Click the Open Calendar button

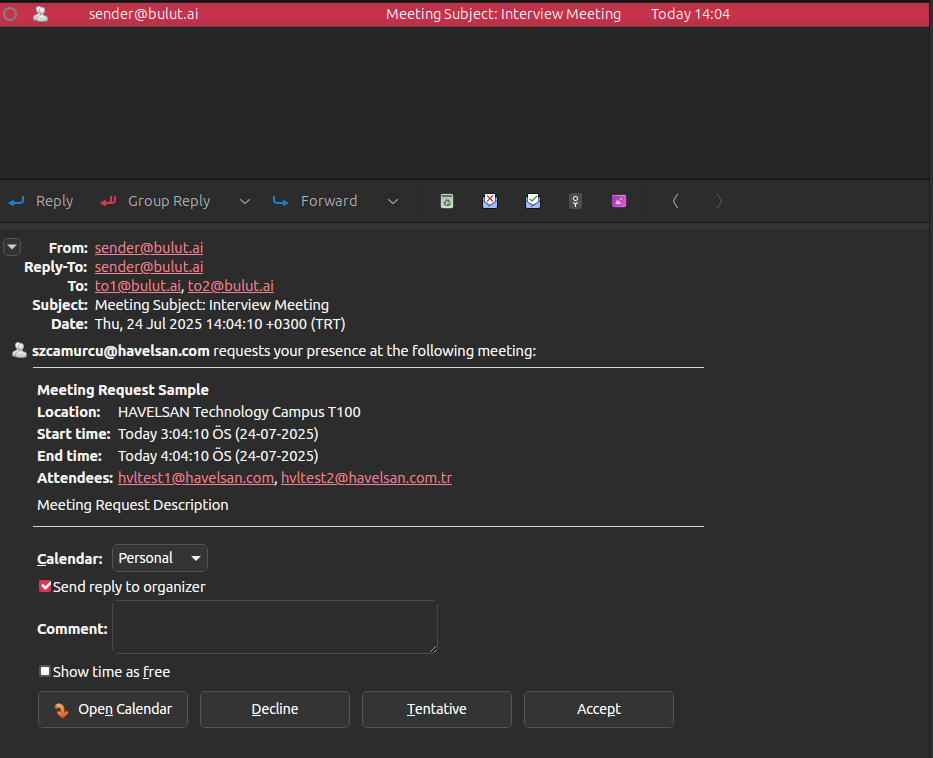point(113,709)
